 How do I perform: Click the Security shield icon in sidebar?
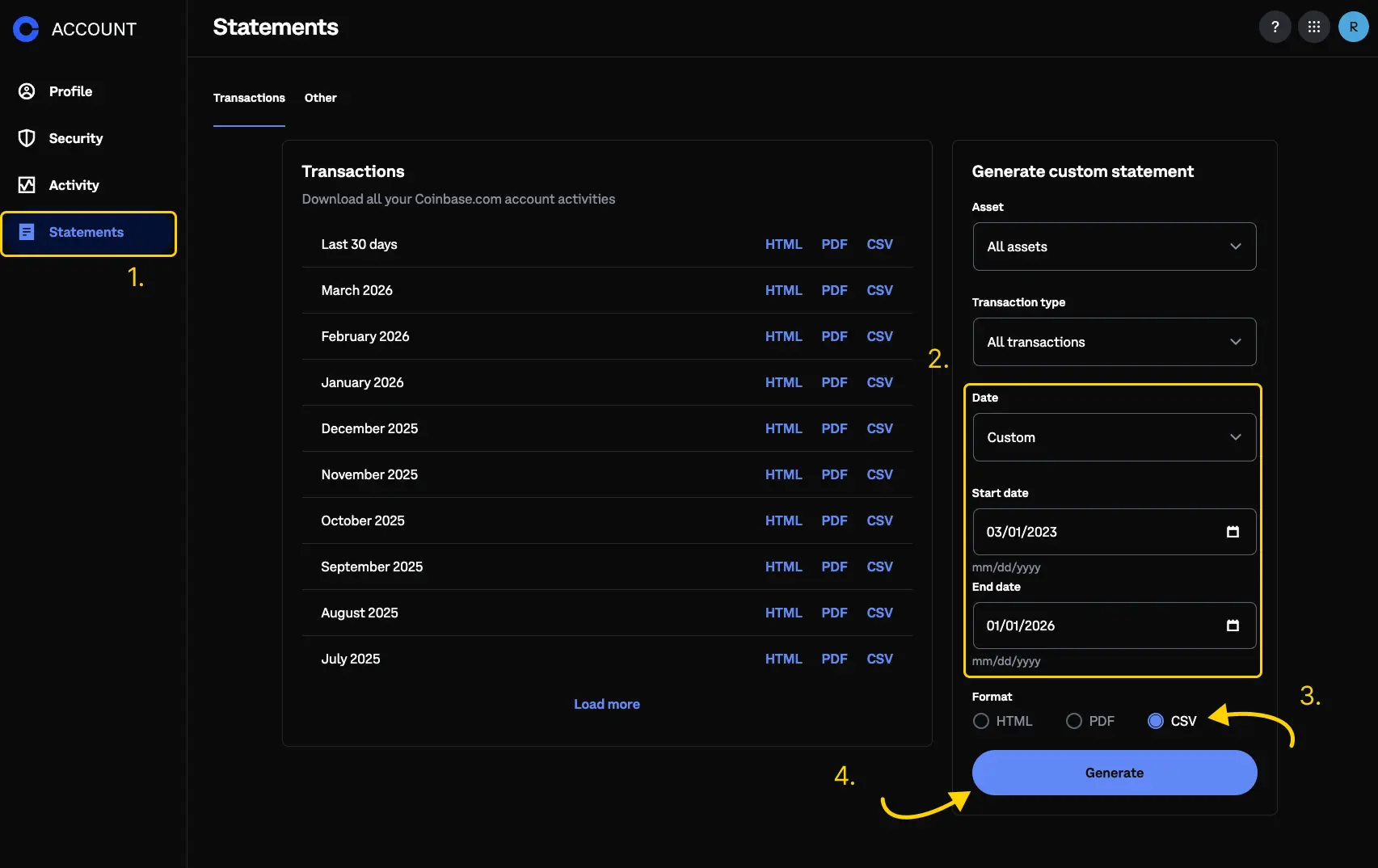coord(27,138)
